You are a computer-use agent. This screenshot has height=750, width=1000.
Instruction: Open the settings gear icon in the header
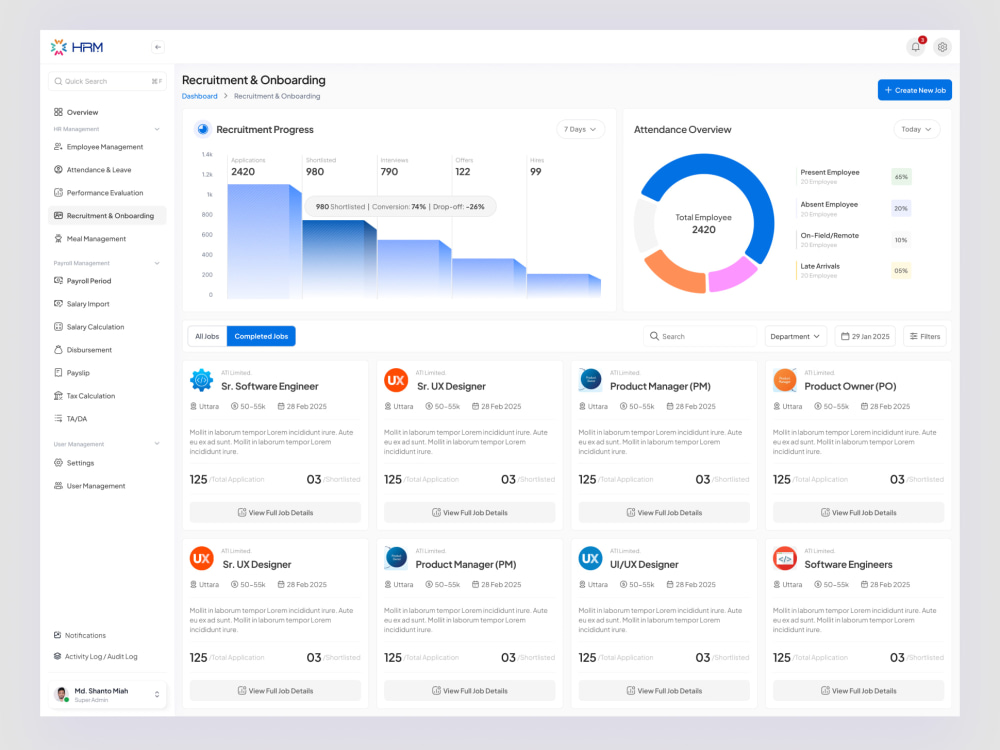coord(942,47)
